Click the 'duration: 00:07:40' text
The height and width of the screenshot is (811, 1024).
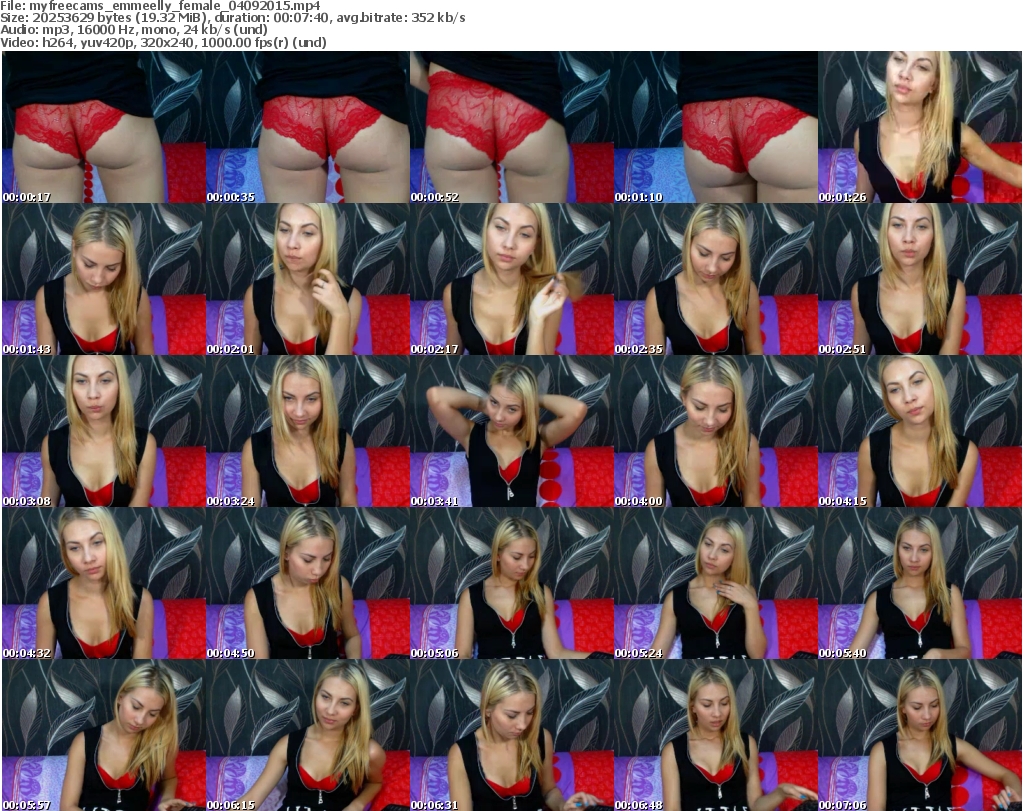(x=272, y=18)
